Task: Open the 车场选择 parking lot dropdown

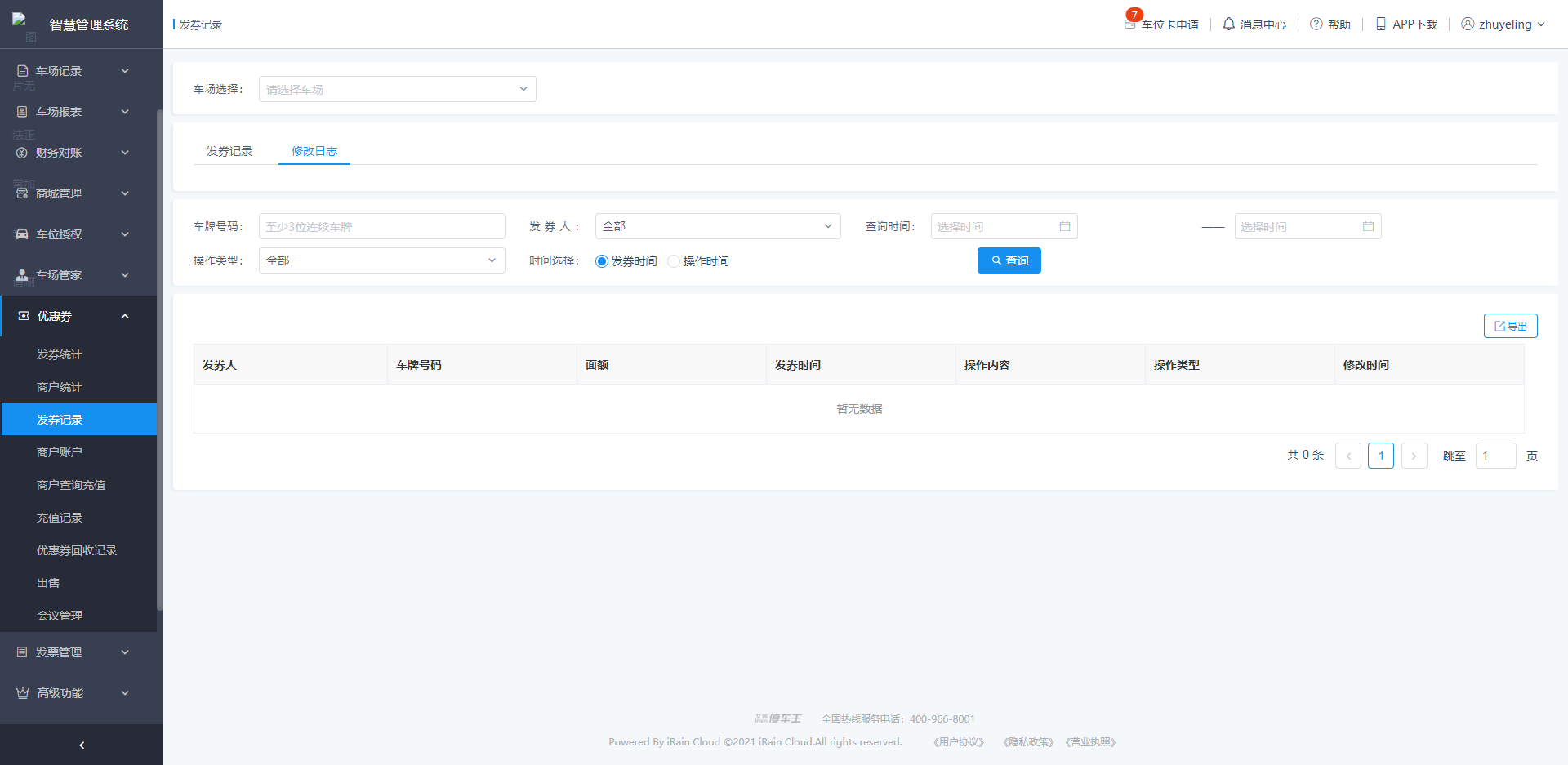Action: pos(397,90)
